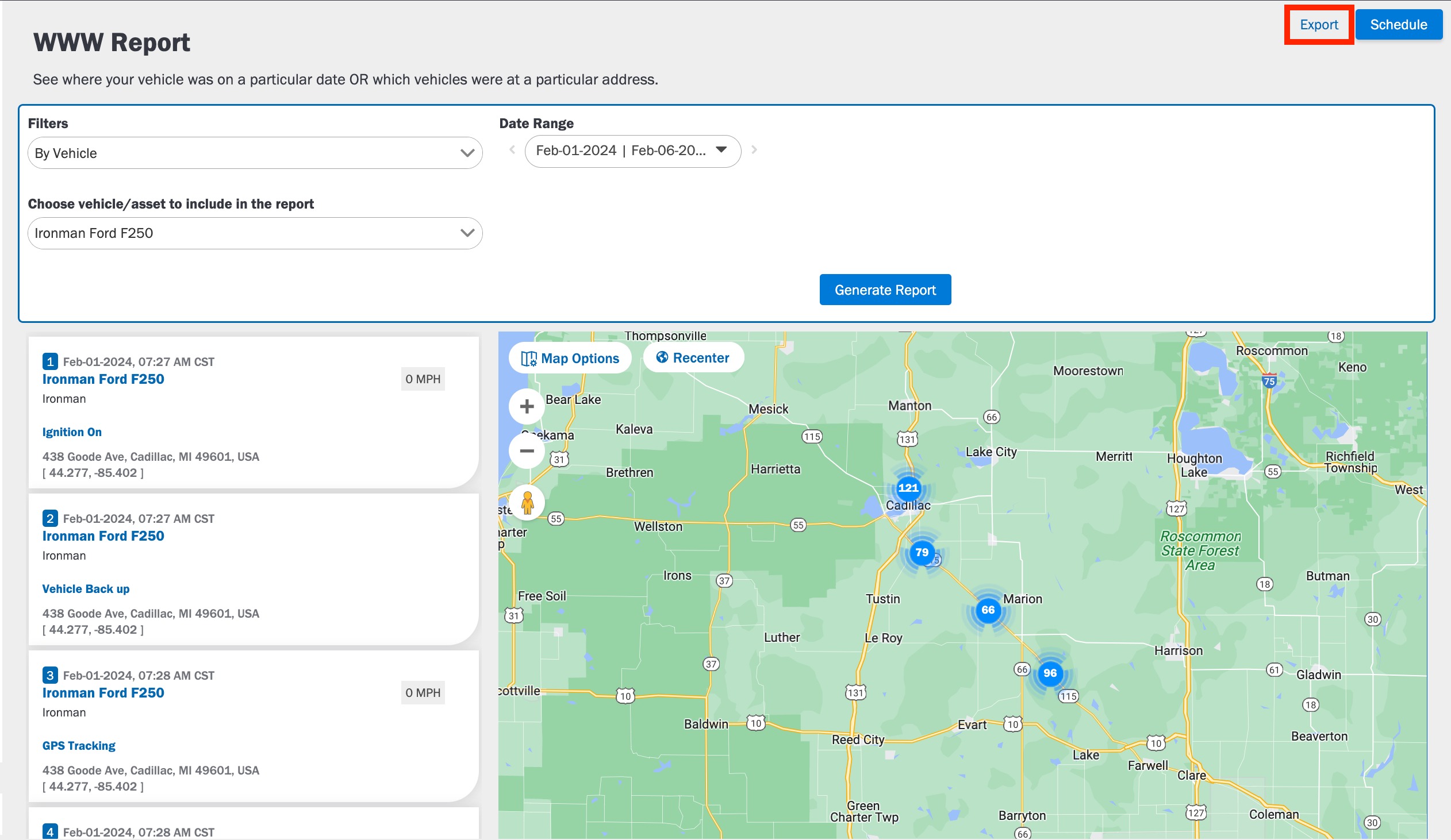Open the Date Range picker
Viewport: 1451px width, 840px height.
[x=633, y=151]
